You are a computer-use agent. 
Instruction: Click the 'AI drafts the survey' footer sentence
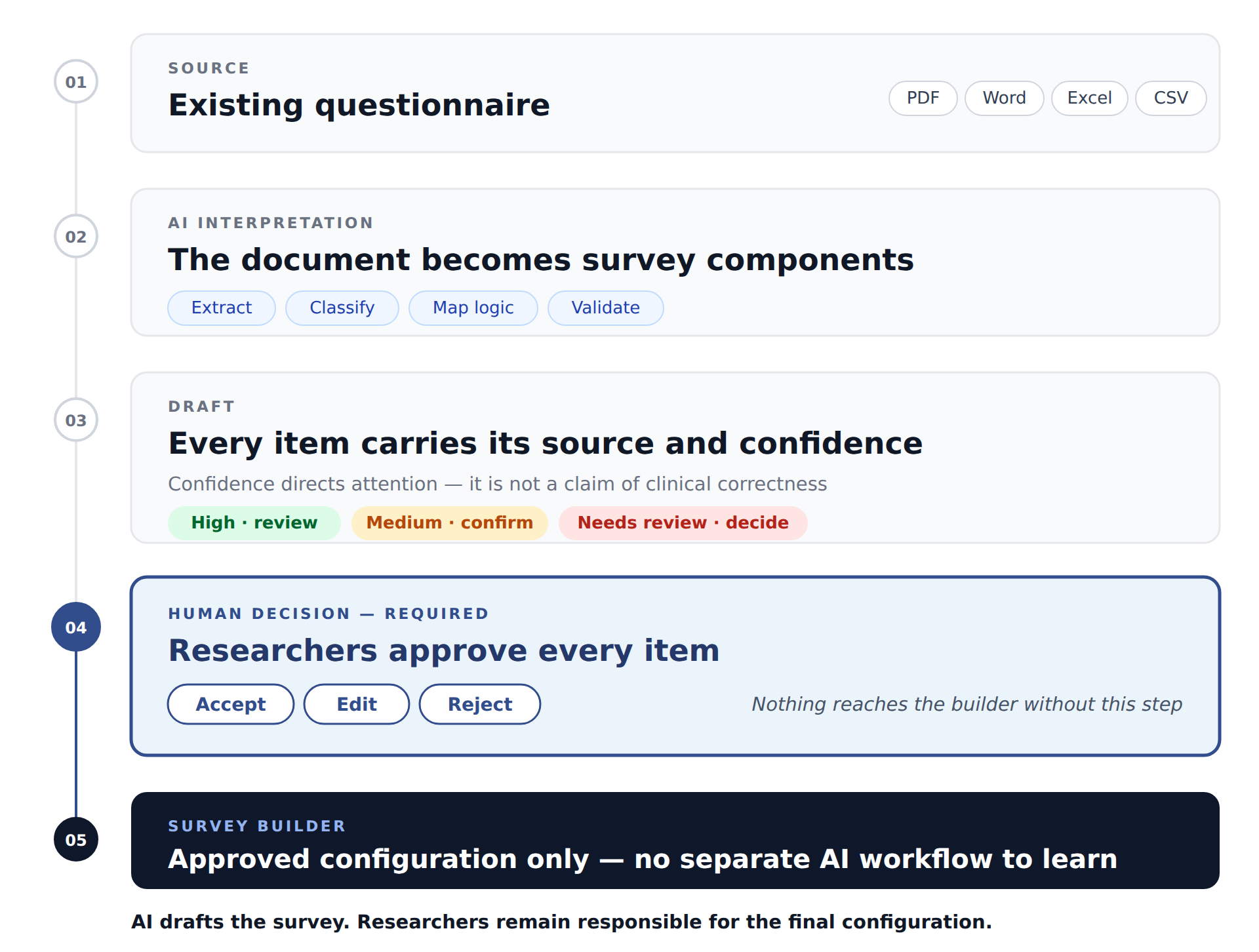[x=561, y=922]
